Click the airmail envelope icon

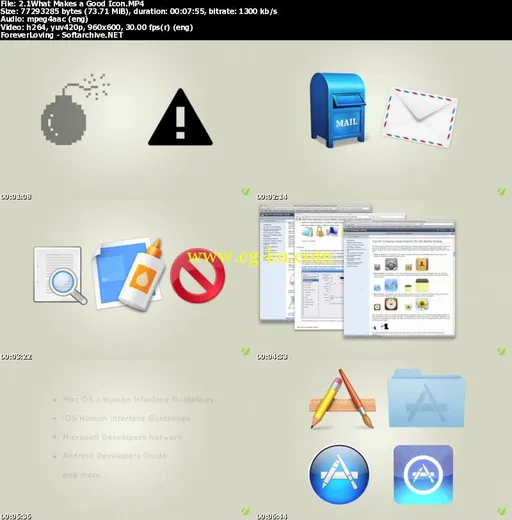[x=419, y=117]
